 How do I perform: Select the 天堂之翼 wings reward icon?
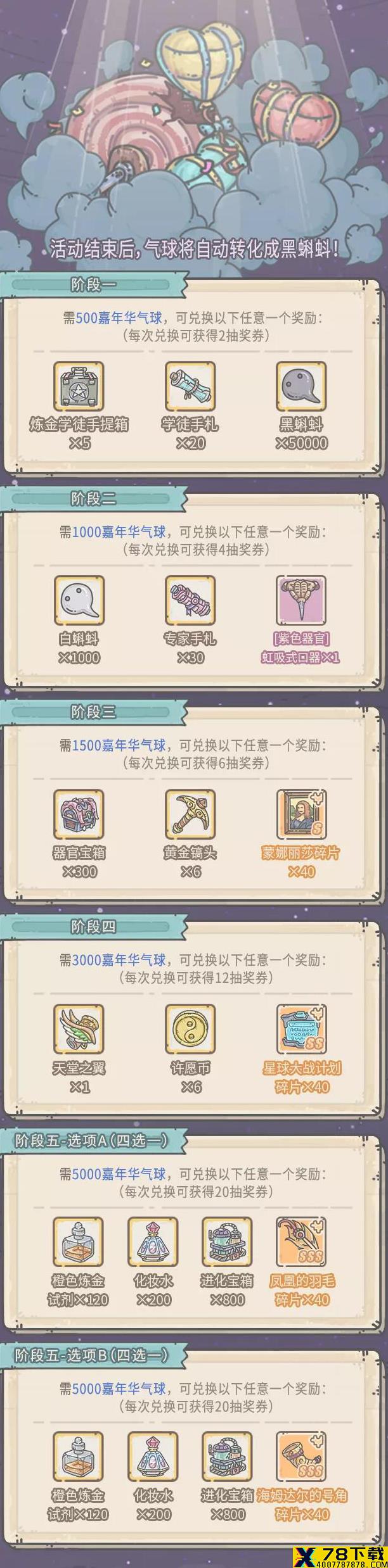coord(79,1029)
